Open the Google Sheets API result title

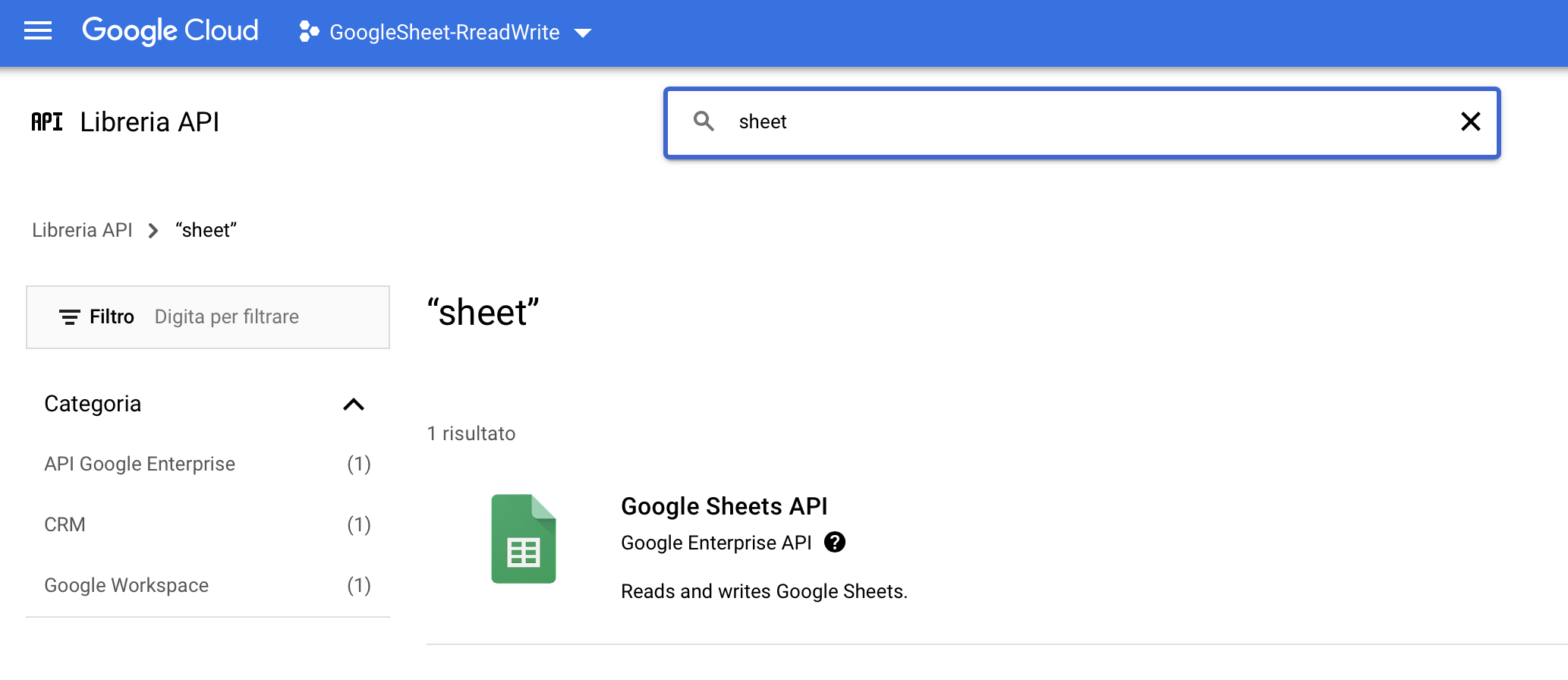pyautogui.click(x=724, y=505)
